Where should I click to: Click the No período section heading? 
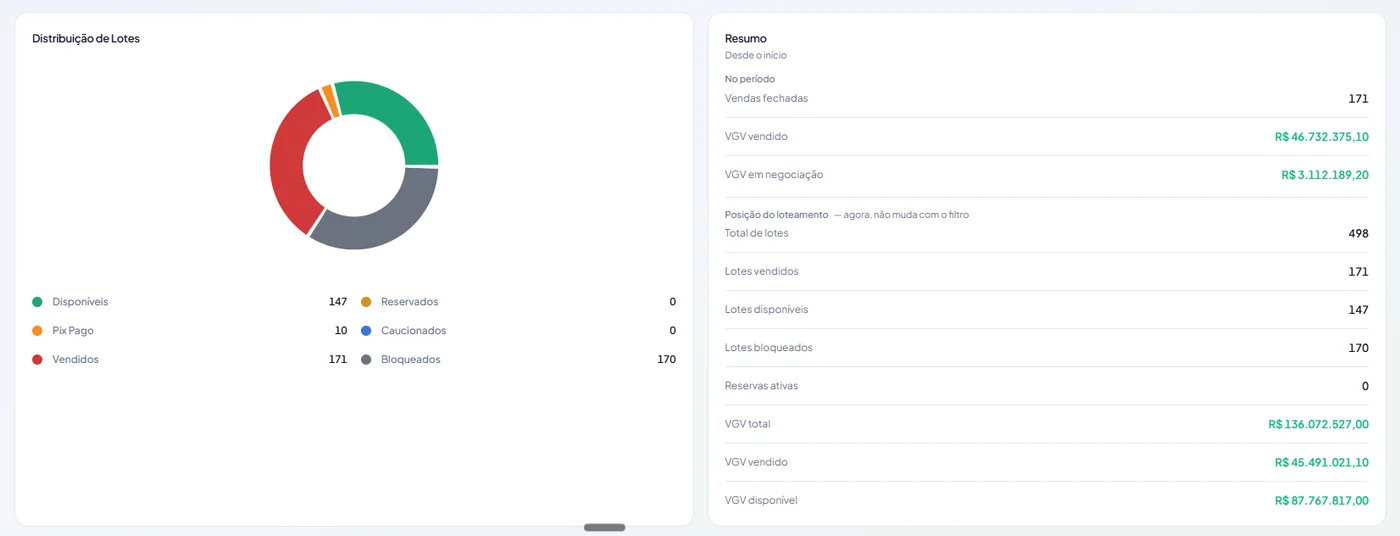pos(750,79)
